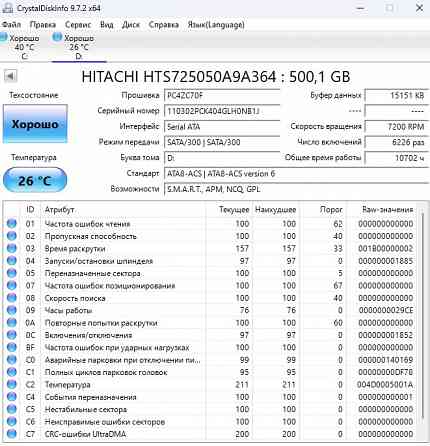The height and width of the screenshot is (446, 430).
Task: Click status icon for row C7 CRC-ошибки UltraDMA
Action: 12,434
